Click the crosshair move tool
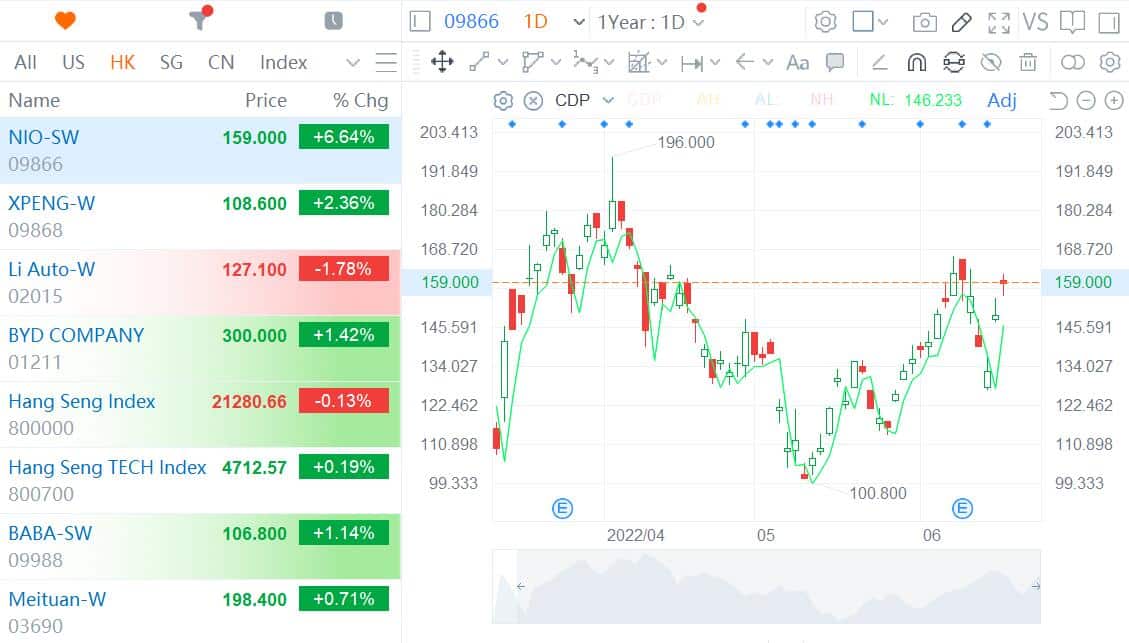1129x643 pixels. pos(440,62)
